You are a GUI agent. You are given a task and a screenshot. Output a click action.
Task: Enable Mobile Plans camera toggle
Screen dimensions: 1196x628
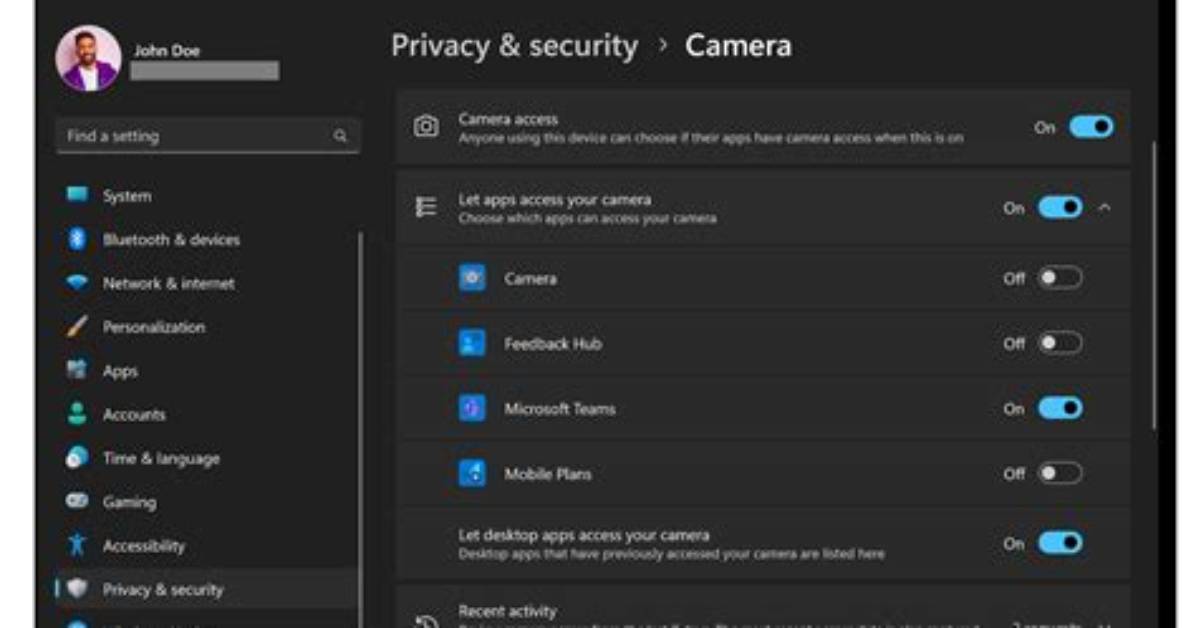click(1060, 473)
